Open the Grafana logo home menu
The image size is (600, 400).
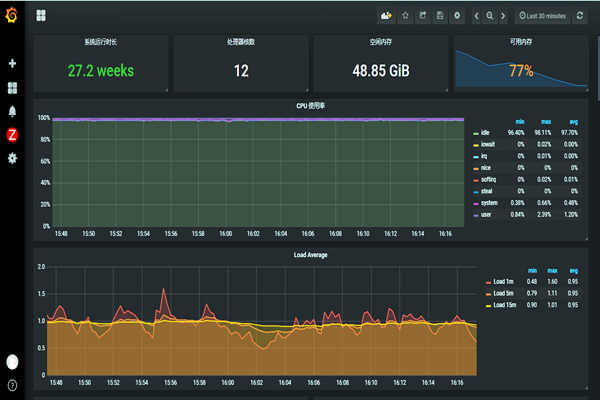12,14
